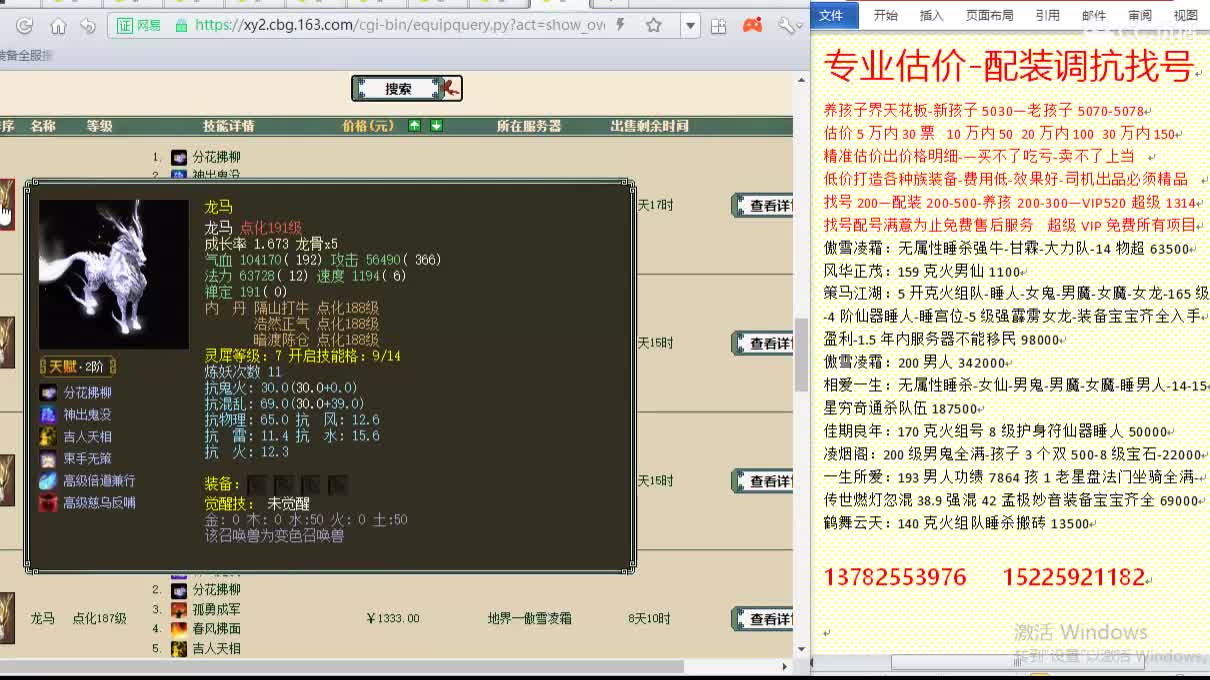The width and height of the screenshot is (1210, 680).
Task: Select the 神出鬼没 skill icon in popup
Action: (48, 415)
